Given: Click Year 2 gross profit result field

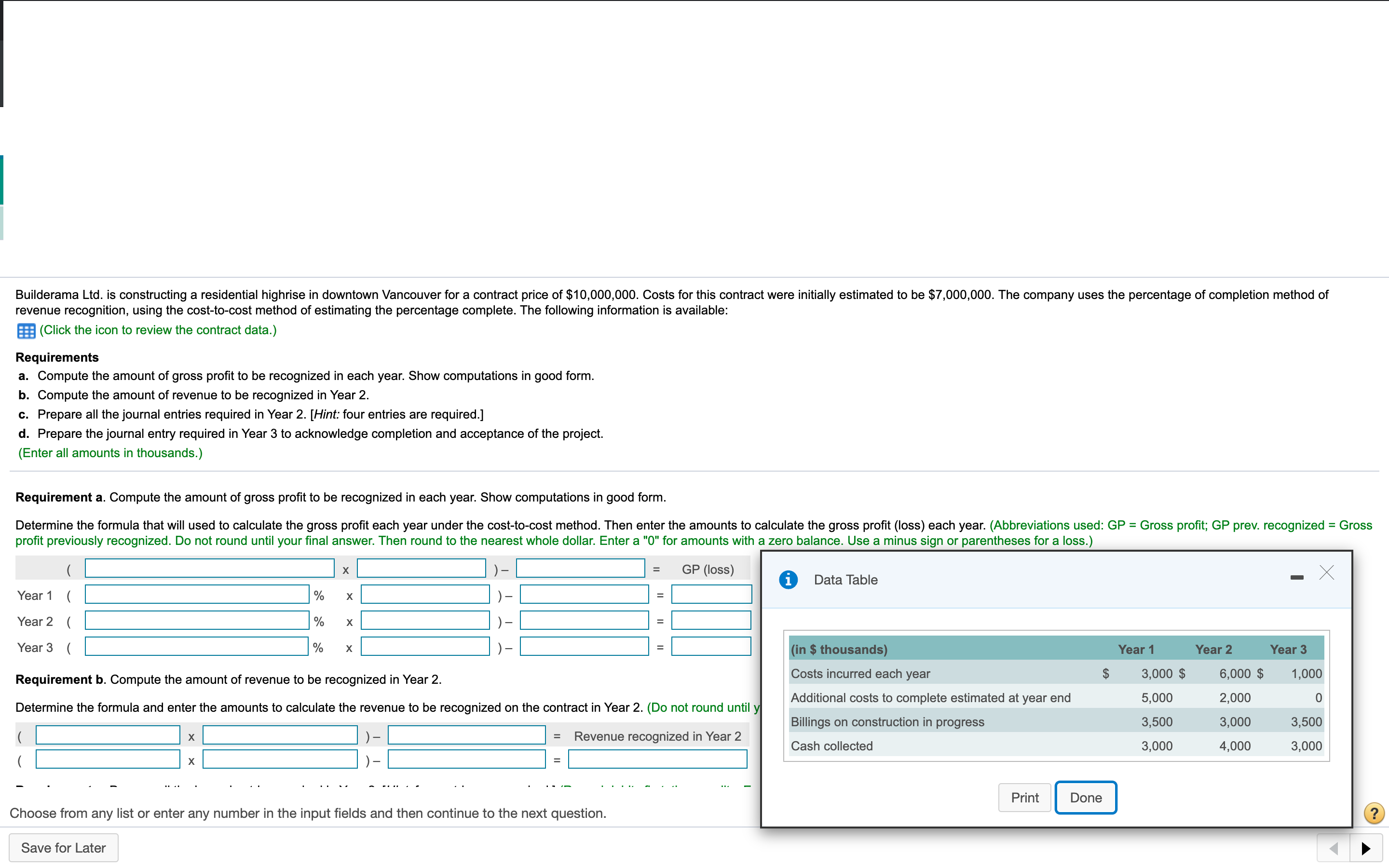Looking at the screenshot, I should tap(711, 621).
